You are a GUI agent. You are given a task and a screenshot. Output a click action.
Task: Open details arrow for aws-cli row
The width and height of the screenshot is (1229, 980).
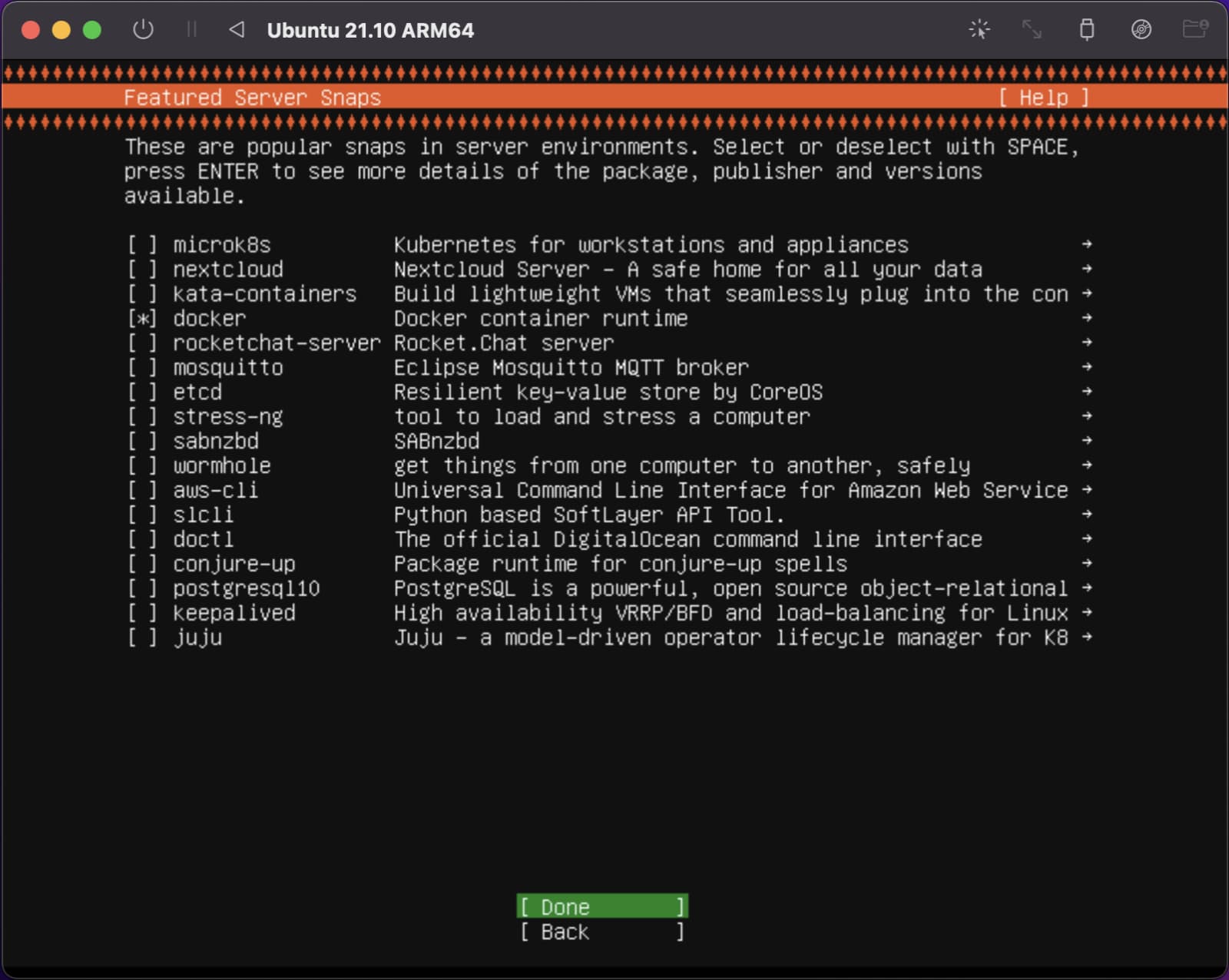click(1086, 490)
